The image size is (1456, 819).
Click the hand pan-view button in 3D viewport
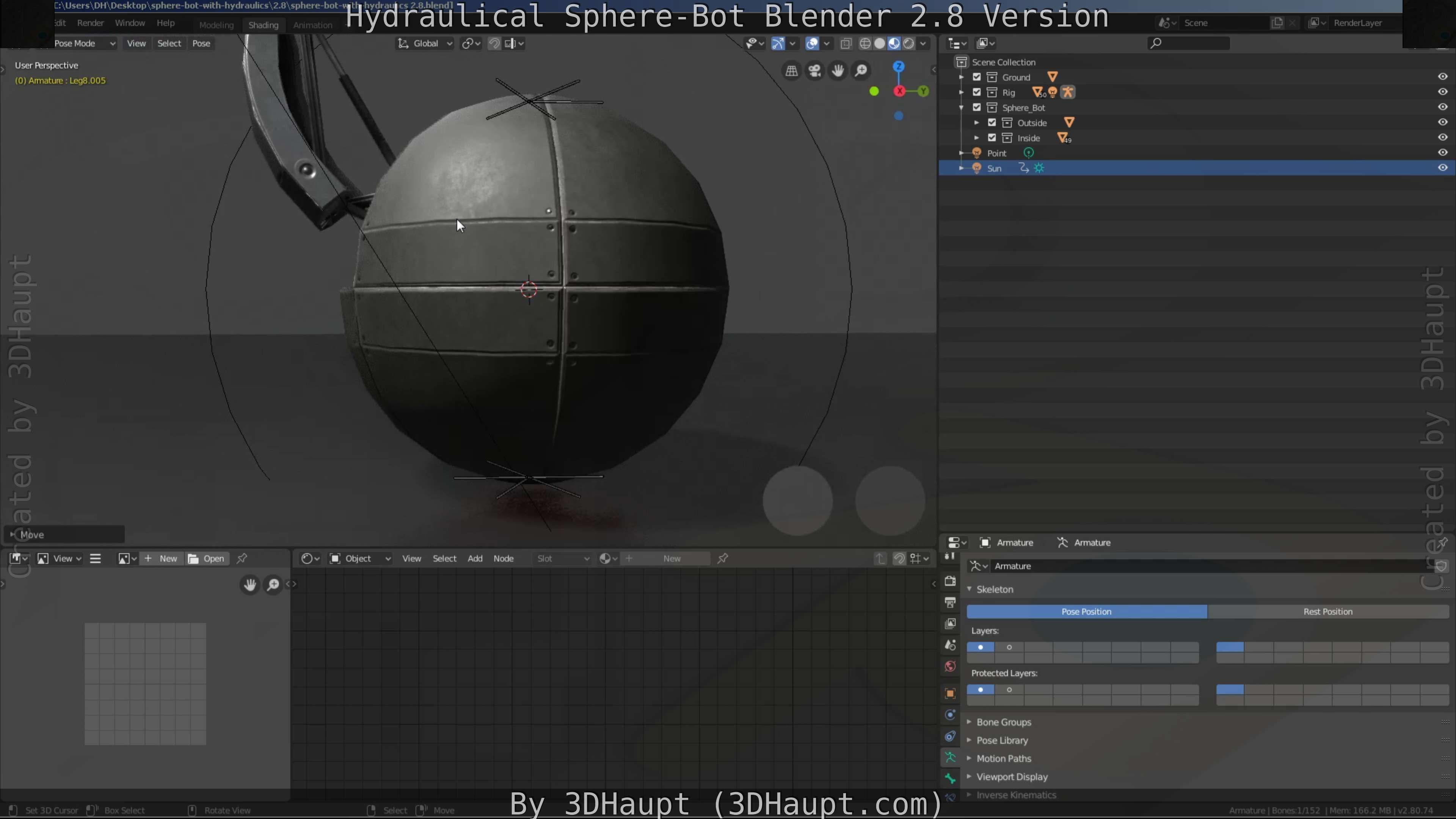pos(838,71)
